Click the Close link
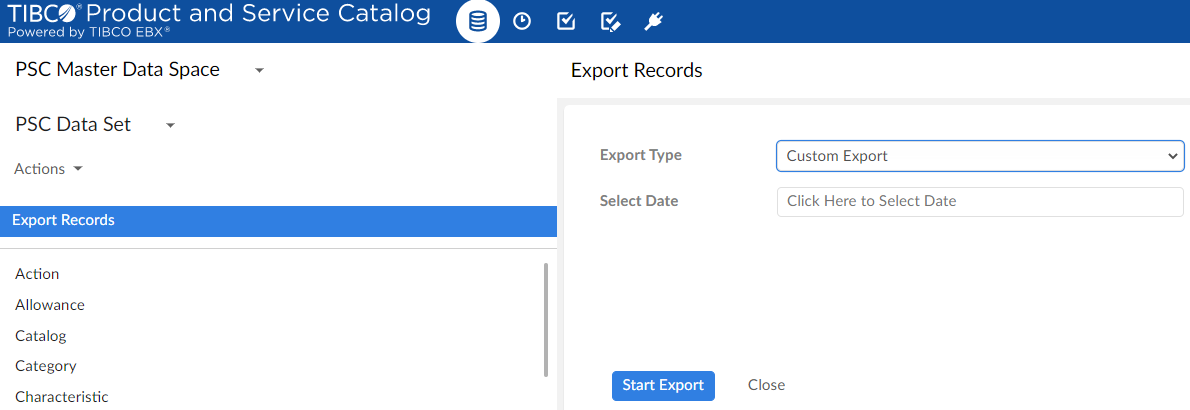Viewport: 1190px width, 410px height. point(766,385)
